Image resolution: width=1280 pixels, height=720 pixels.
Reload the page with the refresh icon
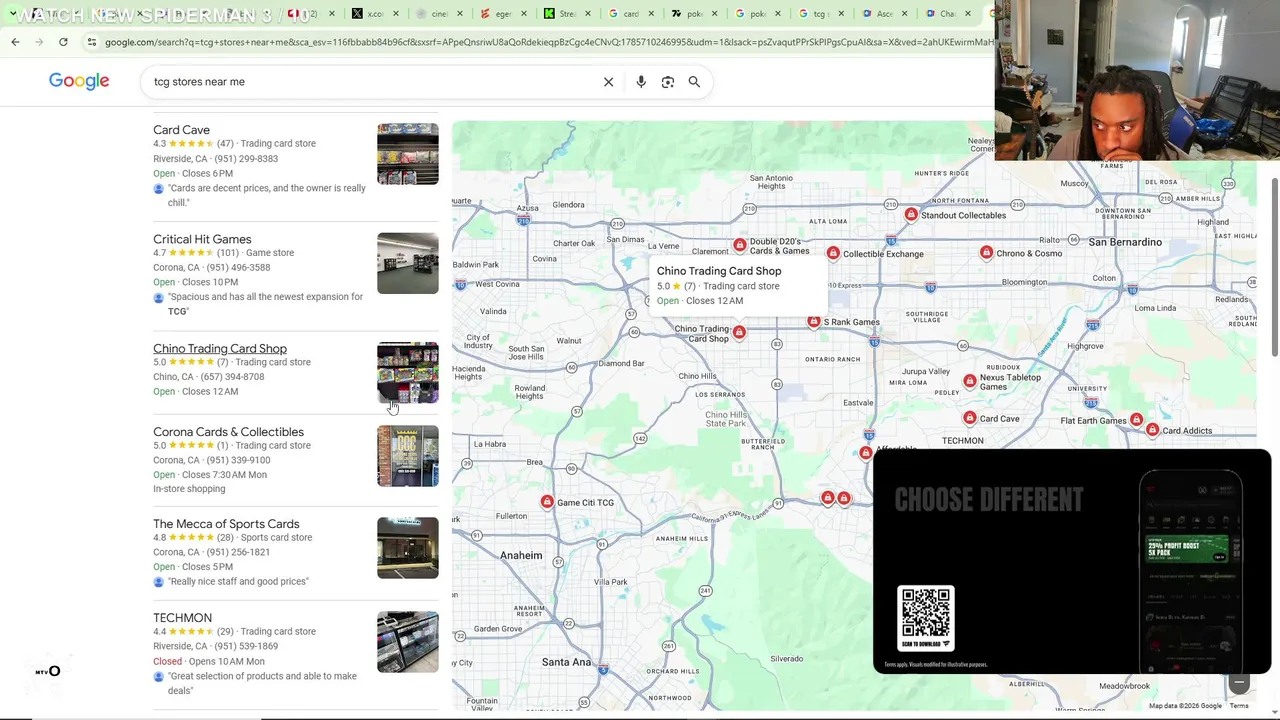[63, 42]
